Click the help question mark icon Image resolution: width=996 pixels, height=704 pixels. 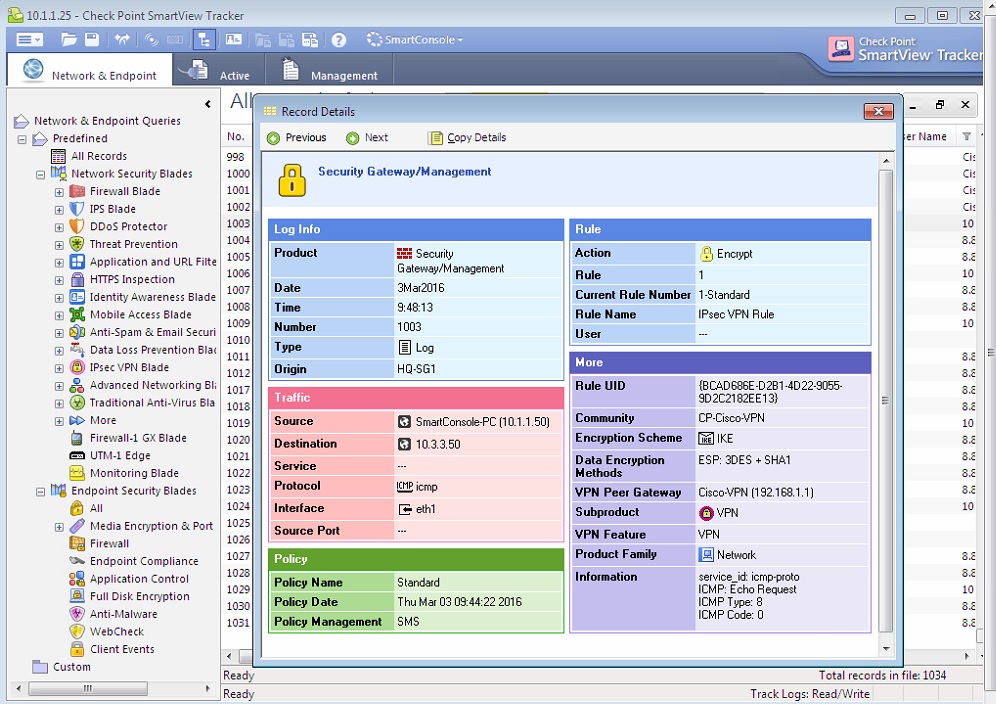tap(339, 40)
